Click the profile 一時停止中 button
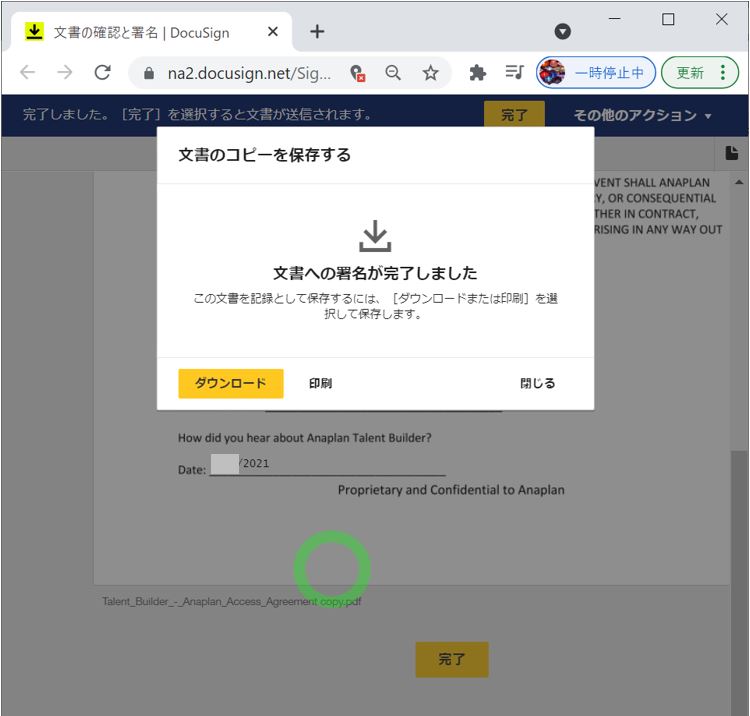The image size is (750, 716). [596, 73]
